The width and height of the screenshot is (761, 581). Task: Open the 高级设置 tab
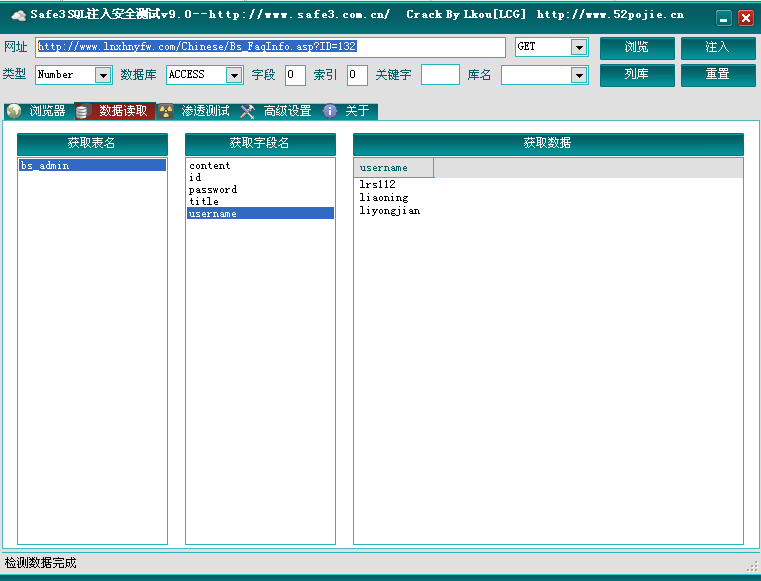279,111
